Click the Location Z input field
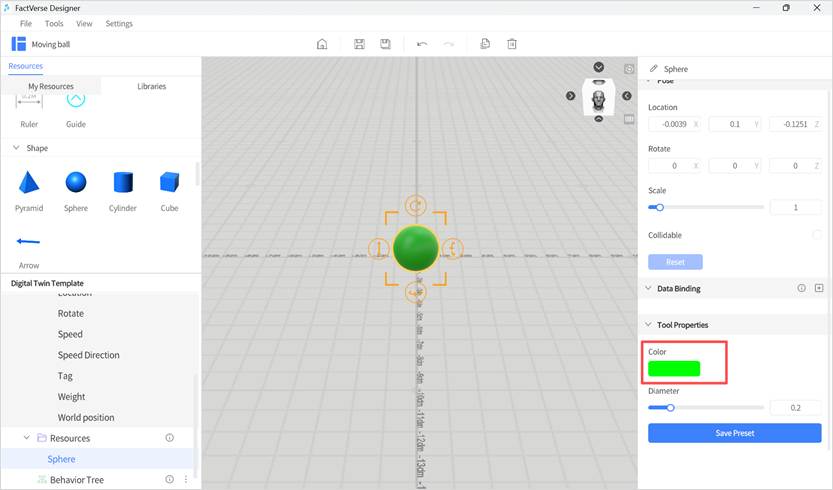Image resolution: width=833 pixels, height=490 pixels. [795, 124]
